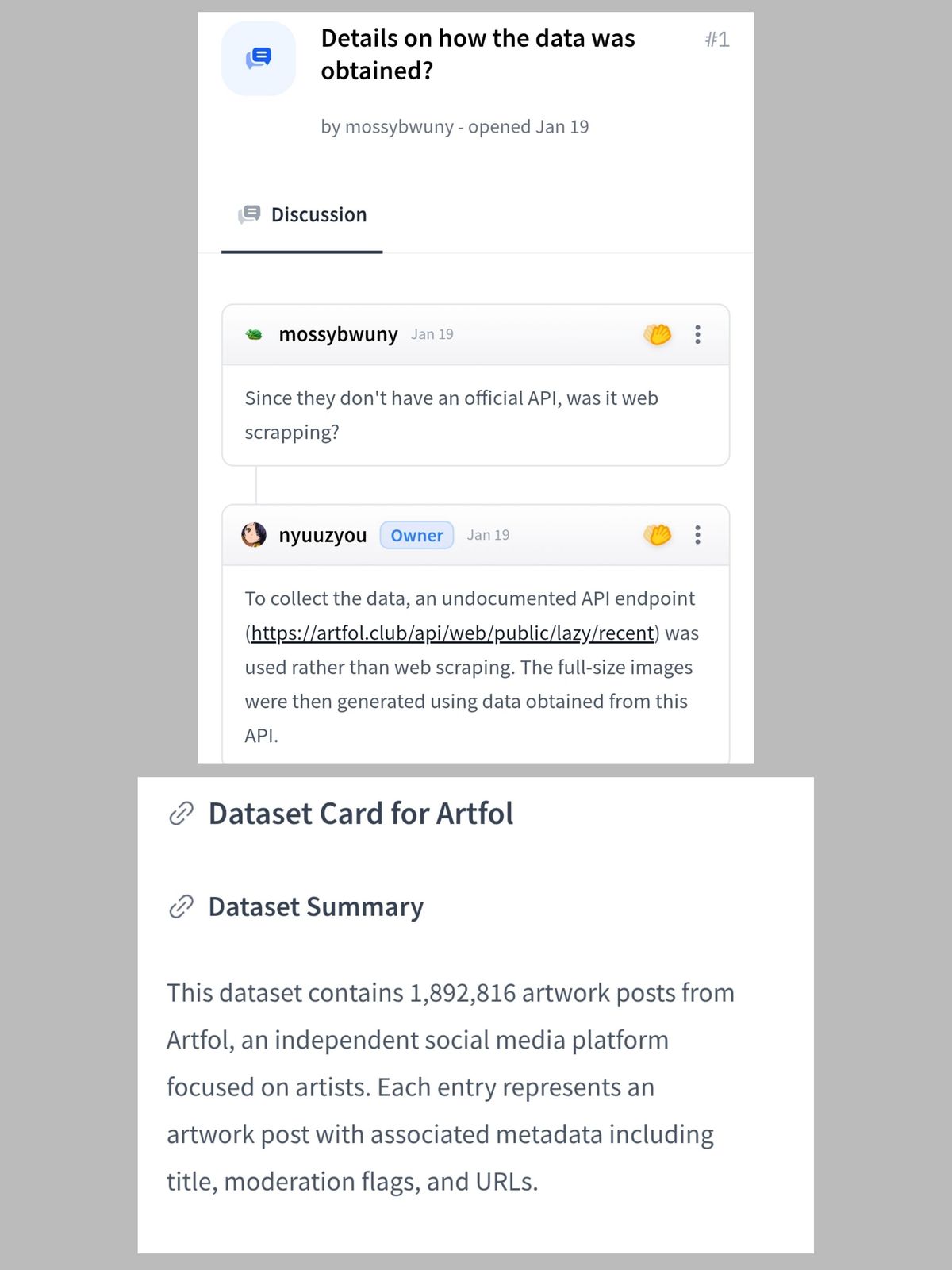React with clap emoji on mossybwuny's comment
This screenshot has width=952, height=1270.
coord(658,334)
